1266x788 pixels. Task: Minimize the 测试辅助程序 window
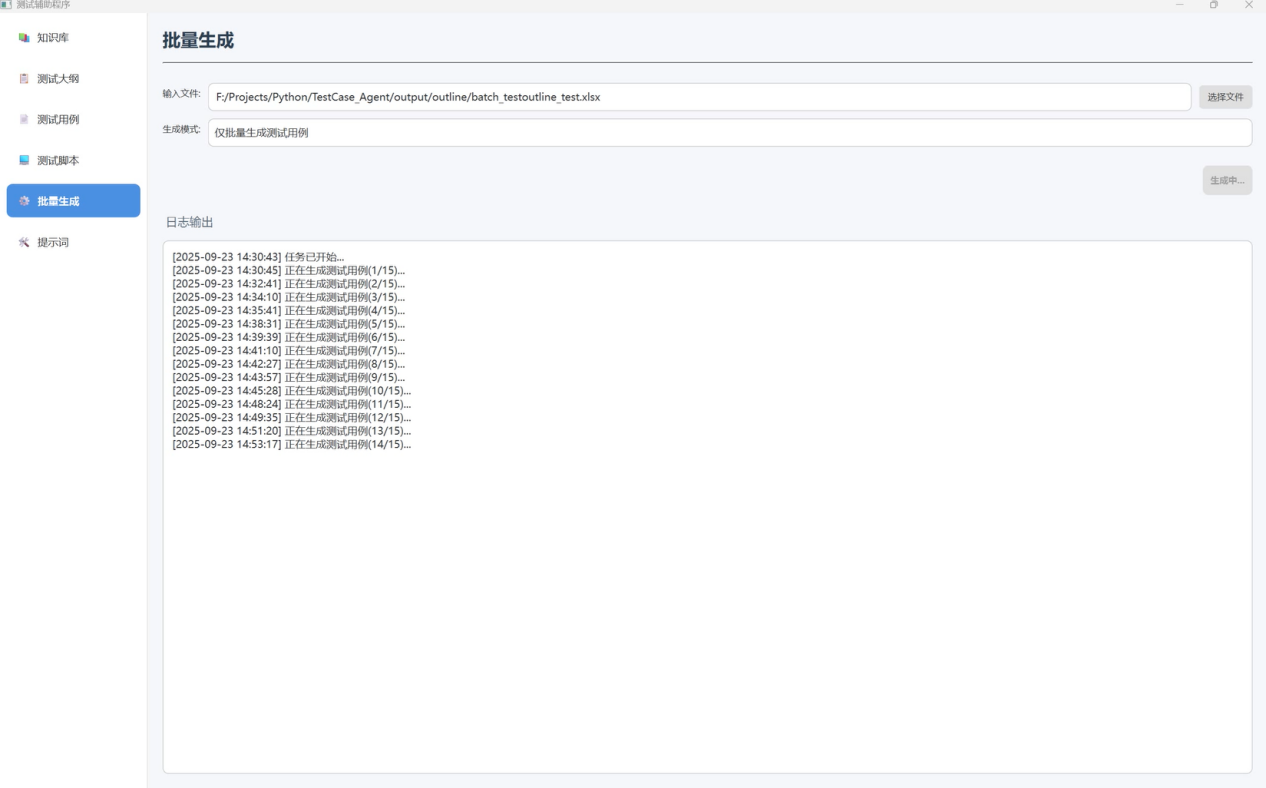(x=1180, y=5)
